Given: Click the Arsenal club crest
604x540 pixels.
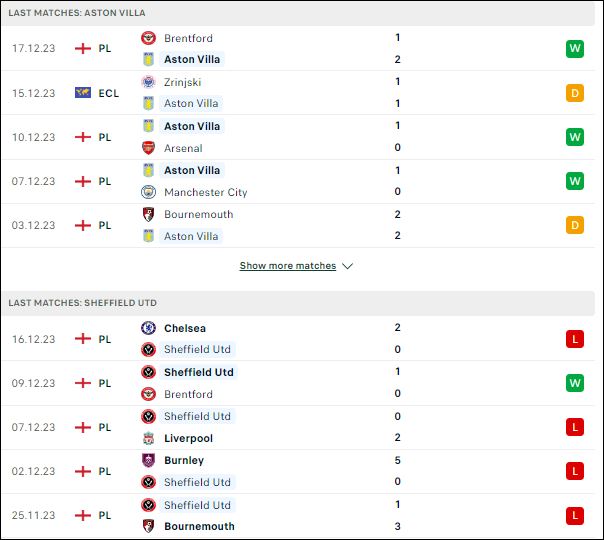Looking at the screenshot, I should (148, 148).
